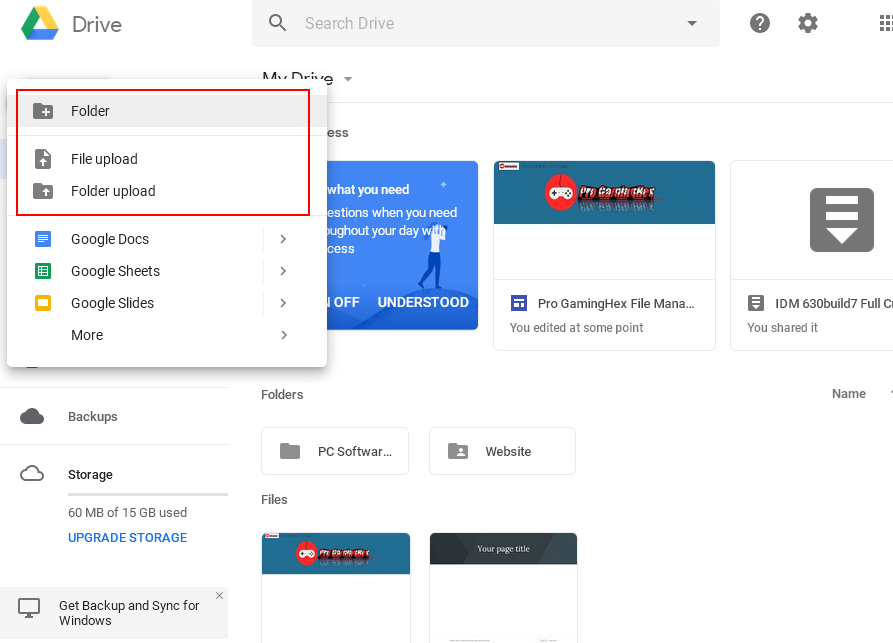The height and width of the screenshot is (643, 893).
Task: Select the Google Sheets icon
Action: (x=41, y=270)
